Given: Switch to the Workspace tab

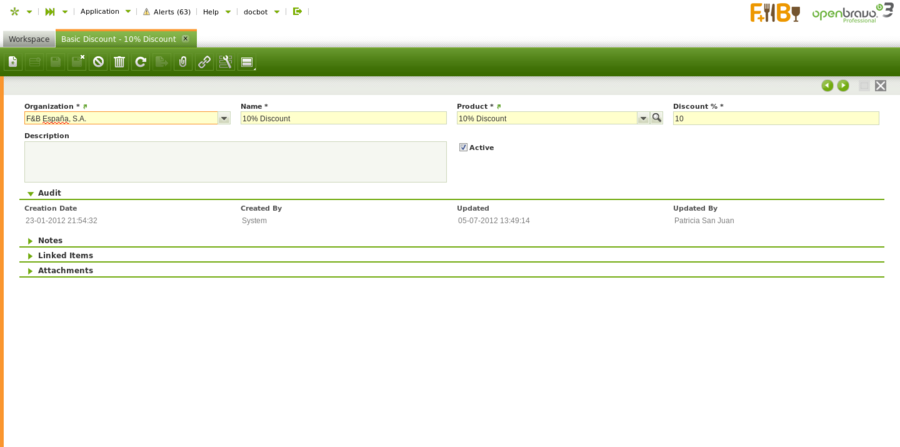Looking at the screenshot, I should (x=29, y=38).
